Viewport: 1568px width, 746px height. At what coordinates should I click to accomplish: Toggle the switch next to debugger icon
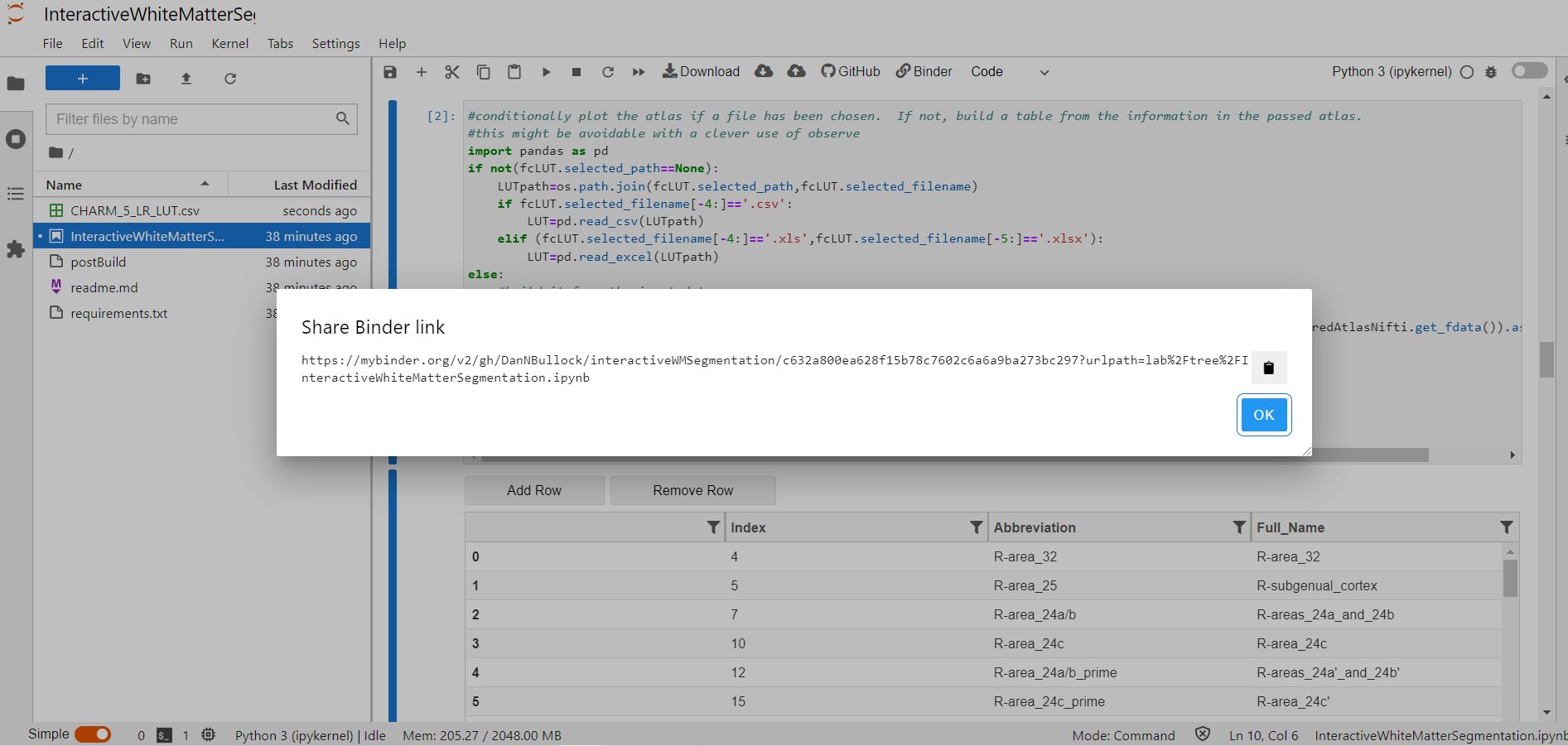(1529, 71)
